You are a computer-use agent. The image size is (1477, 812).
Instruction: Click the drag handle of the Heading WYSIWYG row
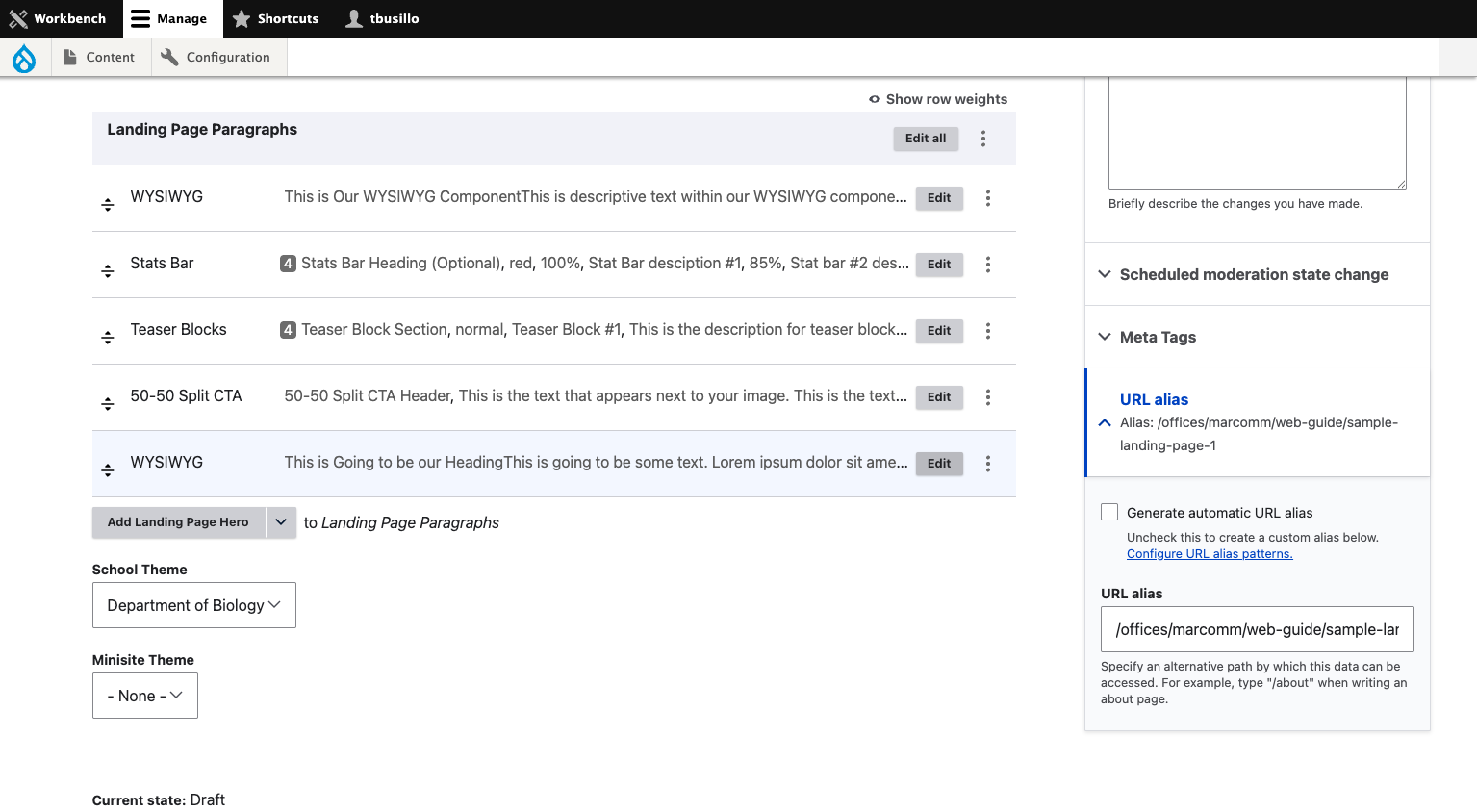click(108, 469)
